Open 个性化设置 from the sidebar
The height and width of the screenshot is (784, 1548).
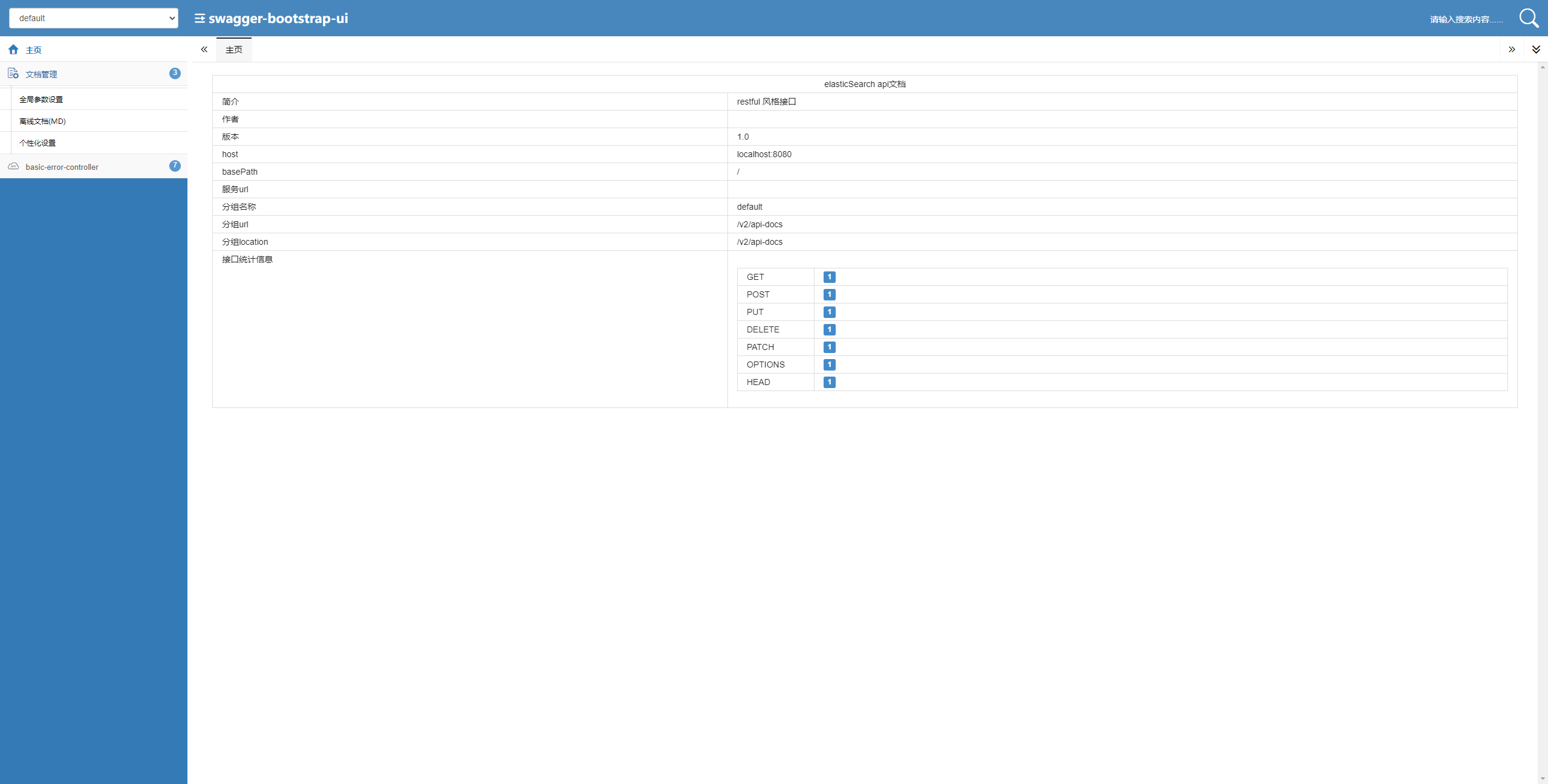pyautogui.click(x=37, y=143)
